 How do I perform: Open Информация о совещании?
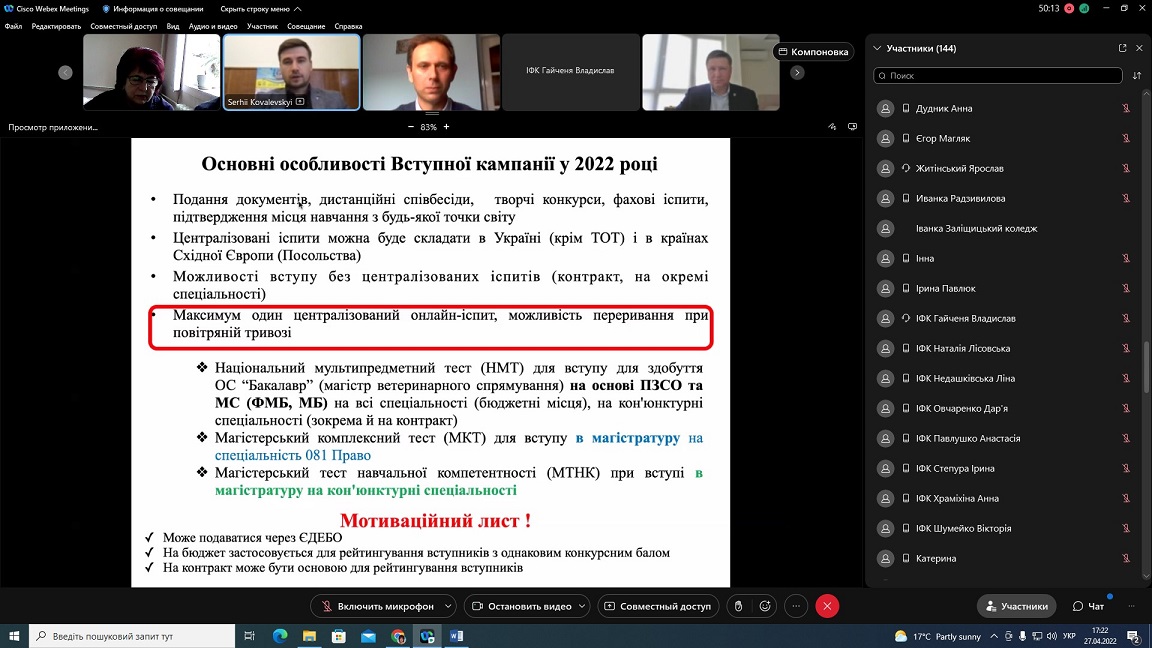point(153,9)
